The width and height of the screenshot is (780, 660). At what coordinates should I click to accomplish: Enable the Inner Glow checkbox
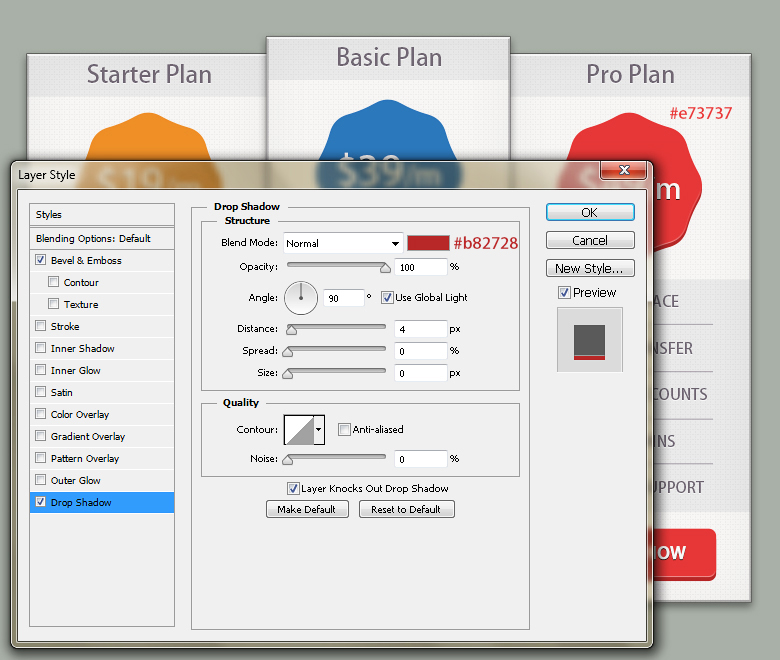coord(41,370)
